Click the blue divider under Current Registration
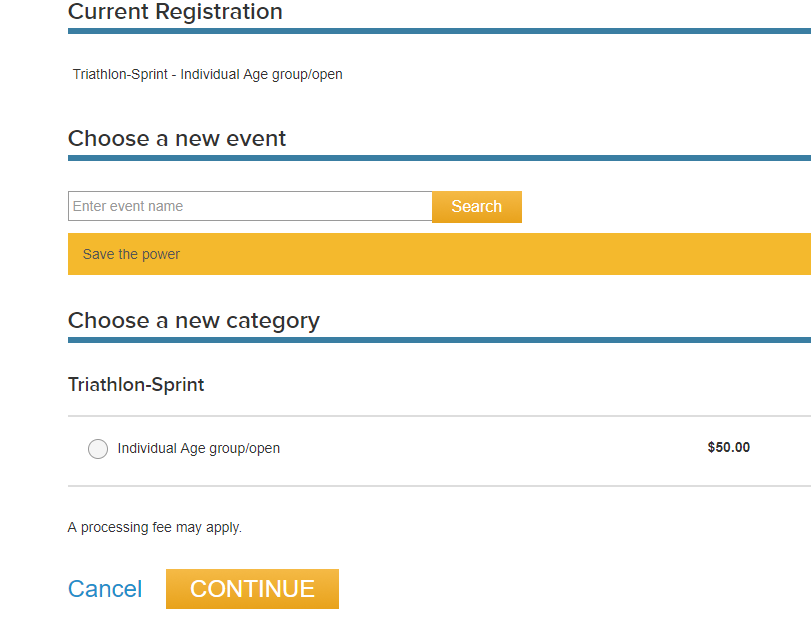The width and height of the screenshot is (811, 622). click(x=439, y=31)
